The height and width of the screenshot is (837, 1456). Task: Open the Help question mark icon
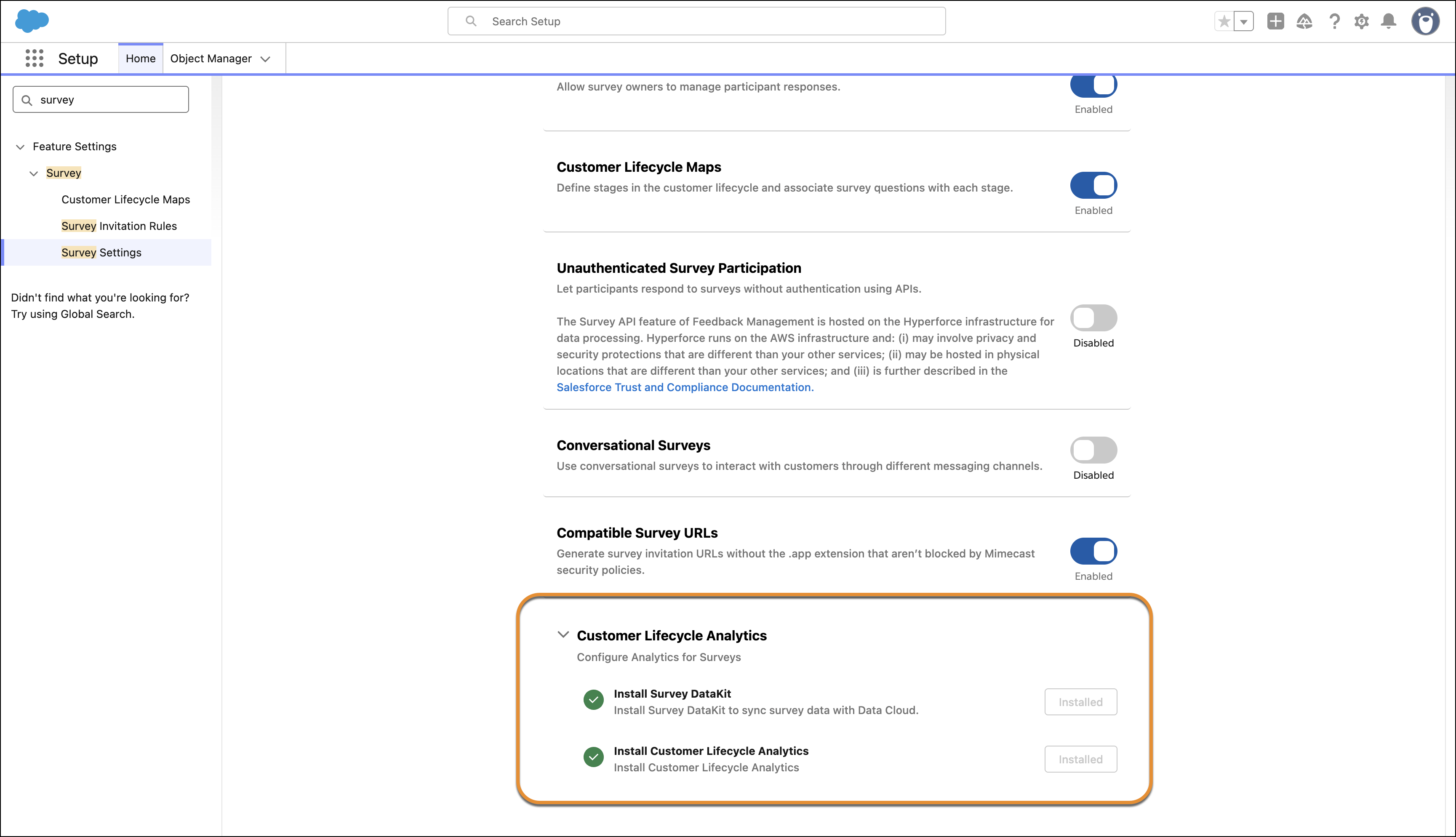1334,22
